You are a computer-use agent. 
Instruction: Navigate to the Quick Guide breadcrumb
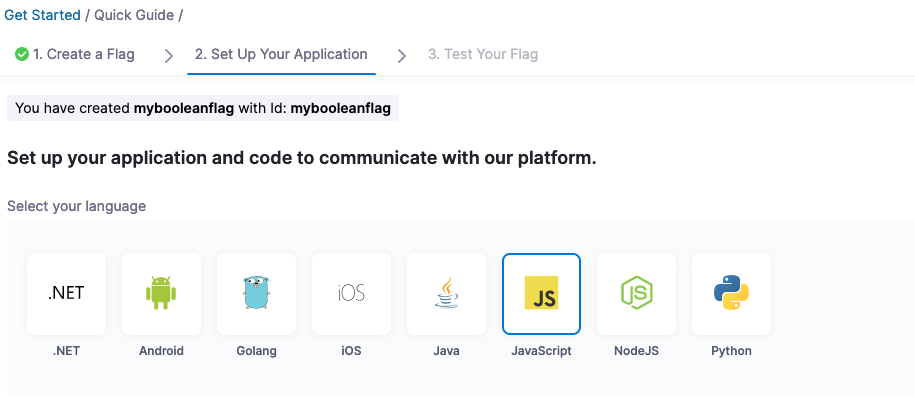click(x=134, y=15)
